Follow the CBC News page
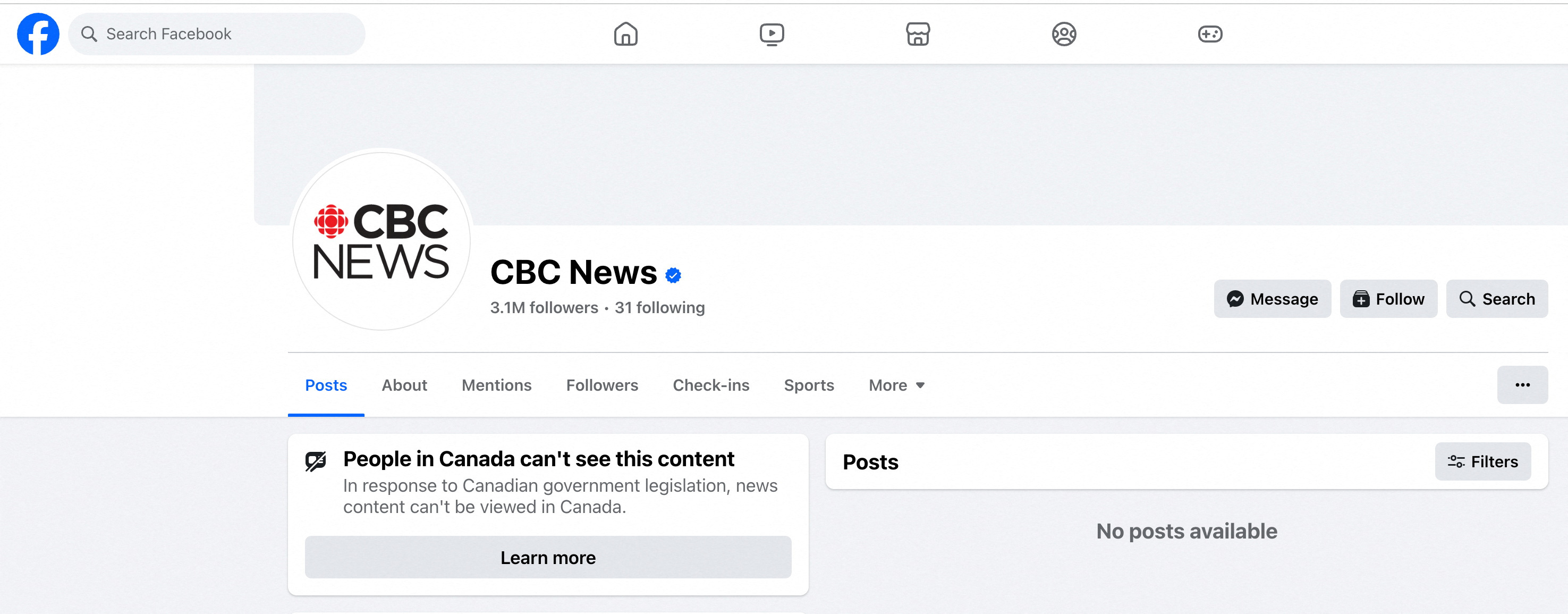 (x=1388, y=298)
